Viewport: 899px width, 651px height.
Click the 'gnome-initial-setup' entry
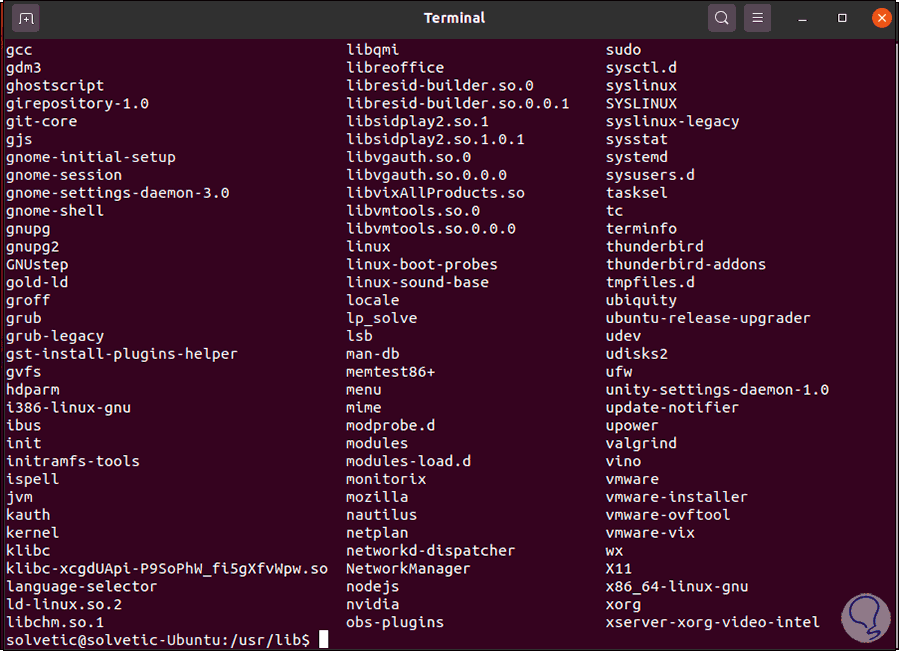tap(90, 157)
